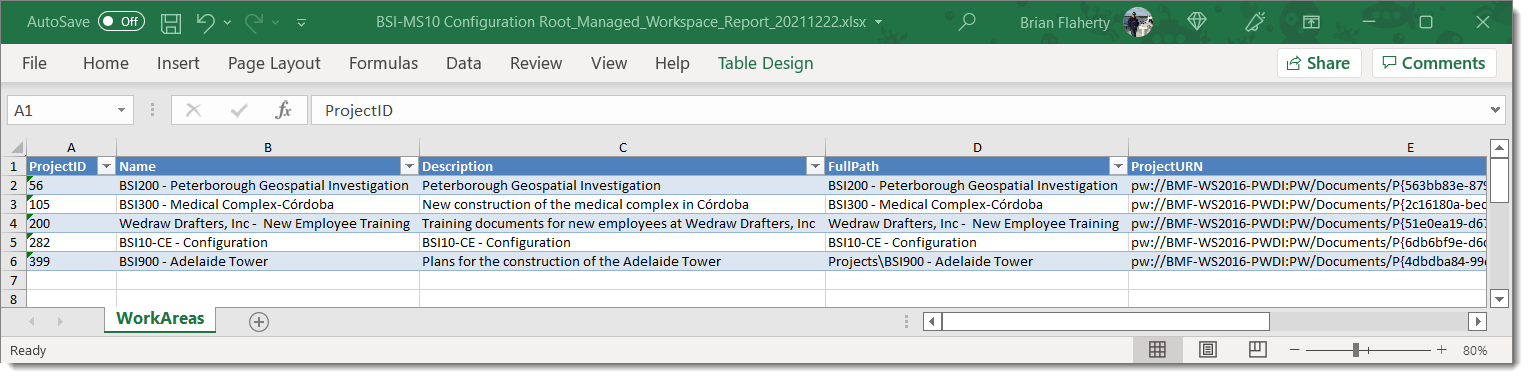The image size is (1528, 378).
Task: Open the Page Layout tab
Action: [x=274, y=63]
